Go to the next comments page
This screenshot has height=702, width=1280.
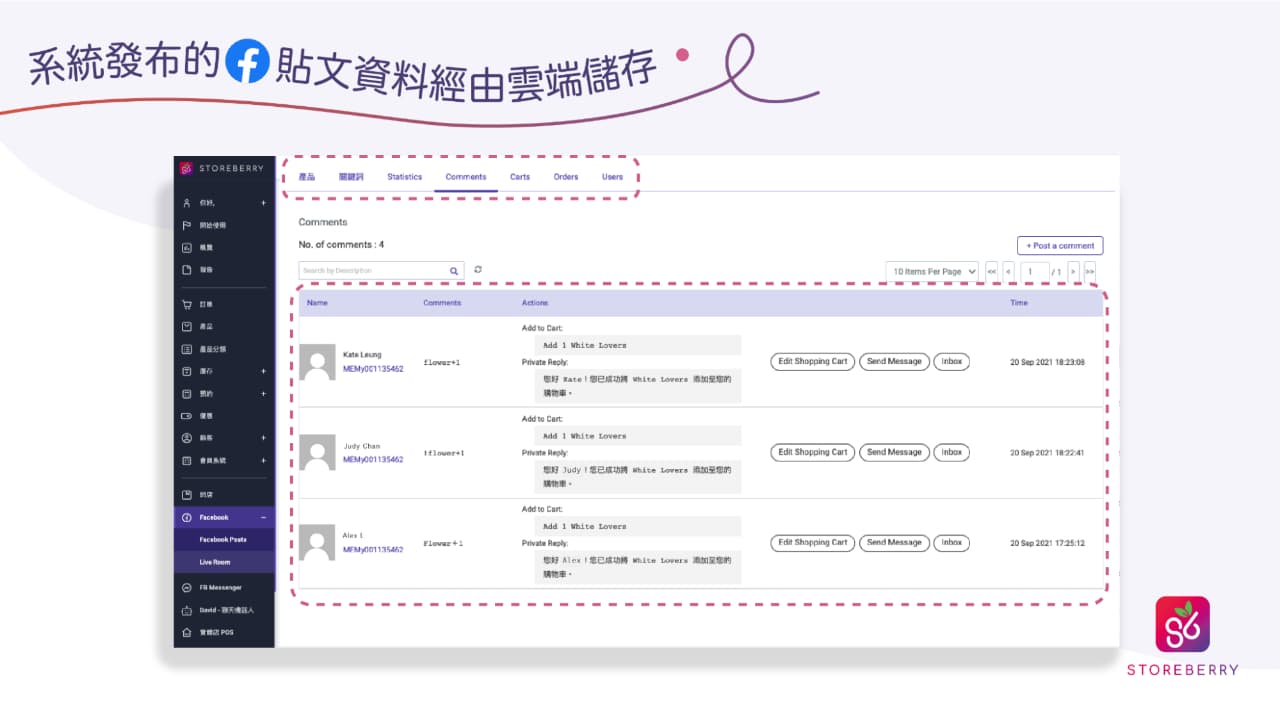1073,271
